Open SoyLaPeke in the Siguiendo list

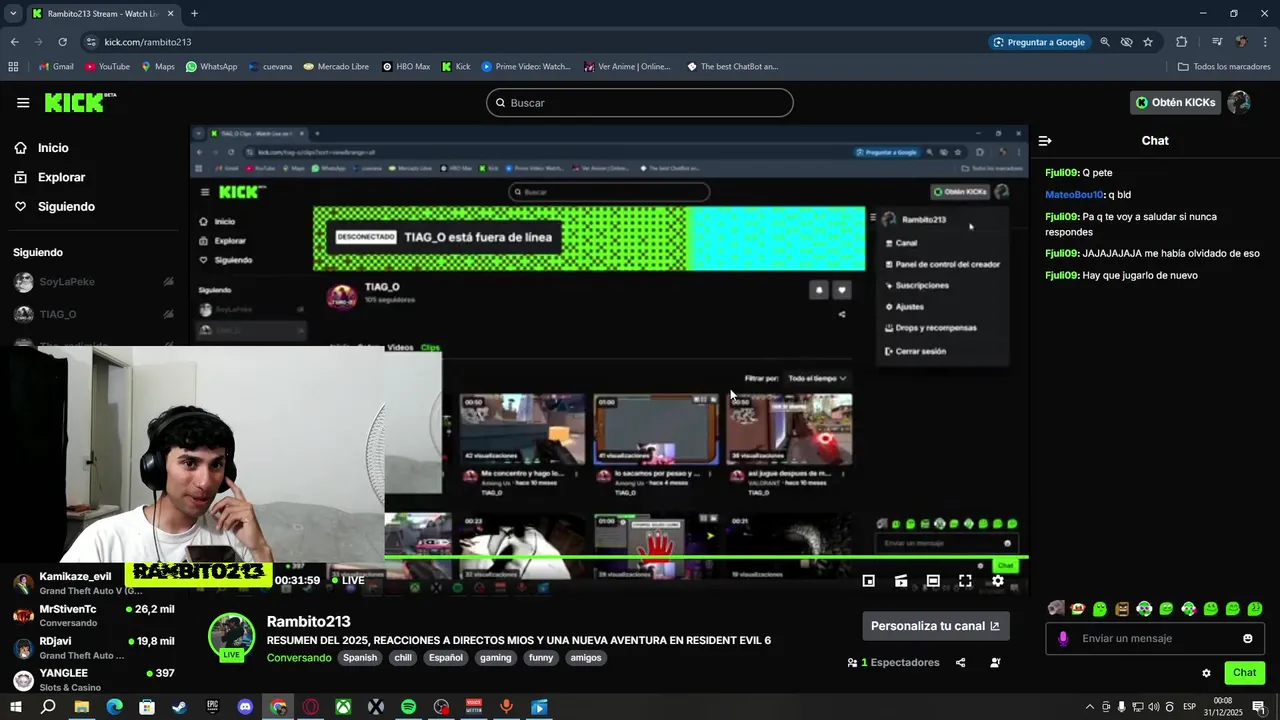(x=94, y=282)
